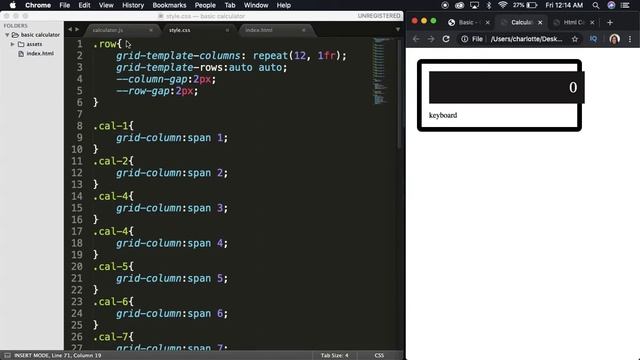Go to previous tab with left arrow
Screen dimensions: 640x360
click(70, 29)
